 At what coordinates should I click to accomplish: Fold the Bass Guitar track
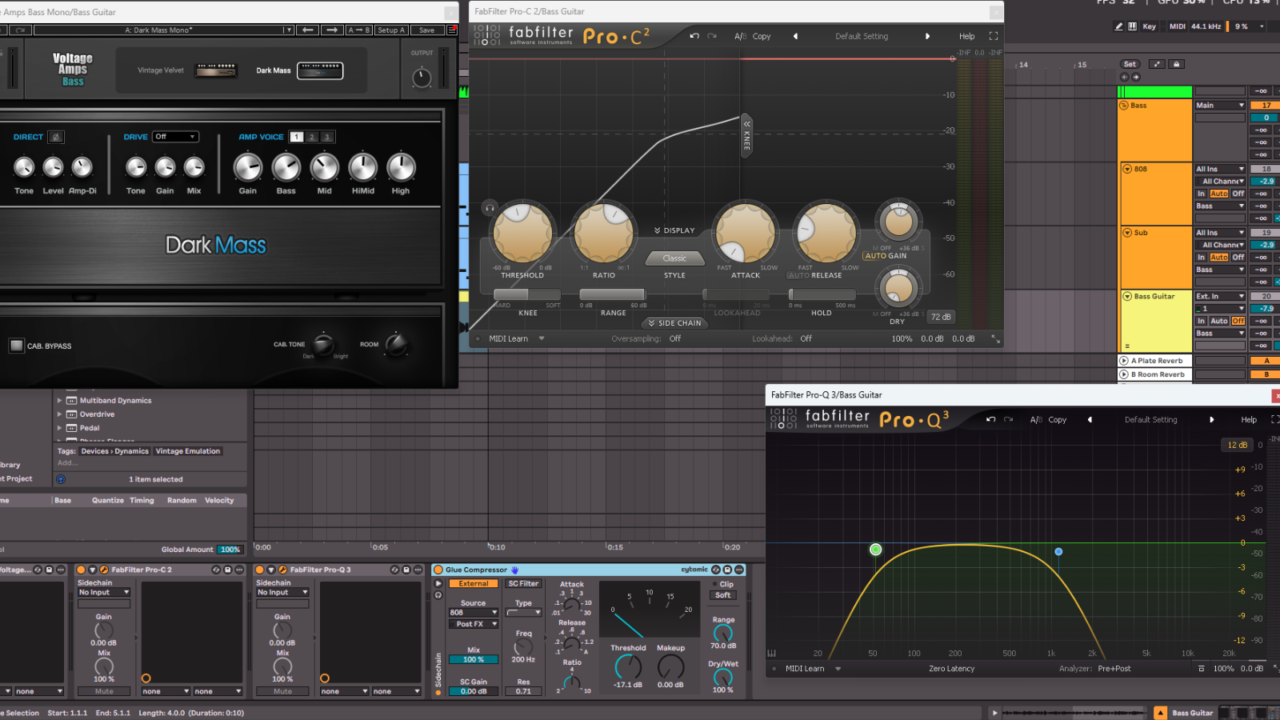1127,296
